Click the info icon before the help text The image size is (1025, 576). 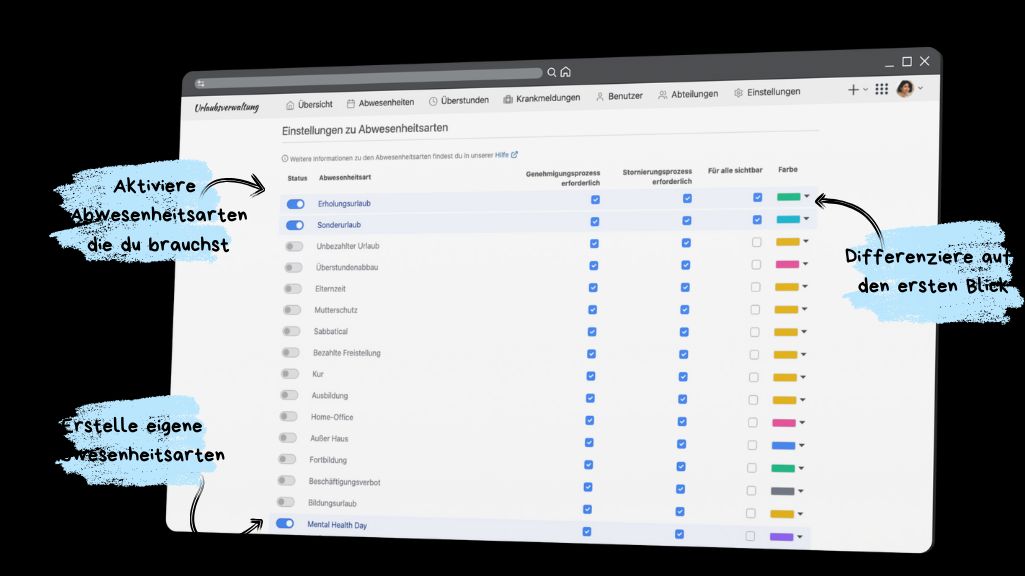tap(285, 158)
